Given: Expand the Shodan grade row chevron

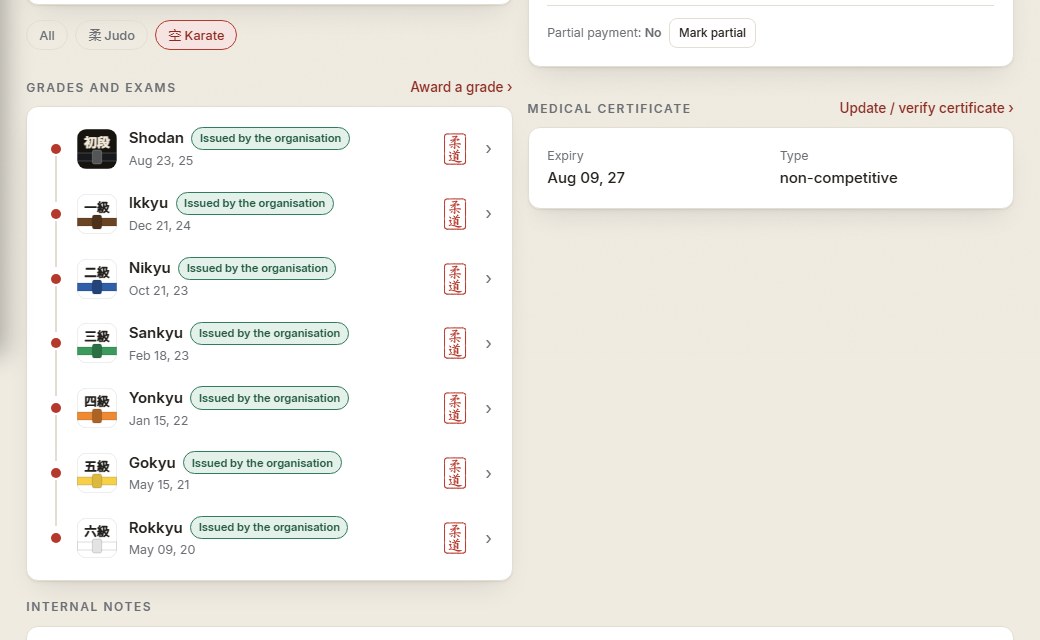Looking at the screenshot, I should point(489,149).
